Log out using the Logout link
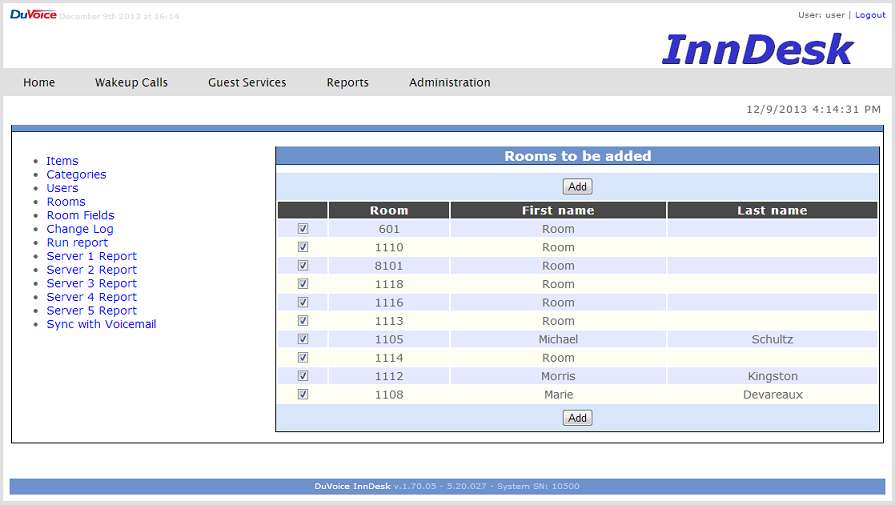 pos(870,15)
